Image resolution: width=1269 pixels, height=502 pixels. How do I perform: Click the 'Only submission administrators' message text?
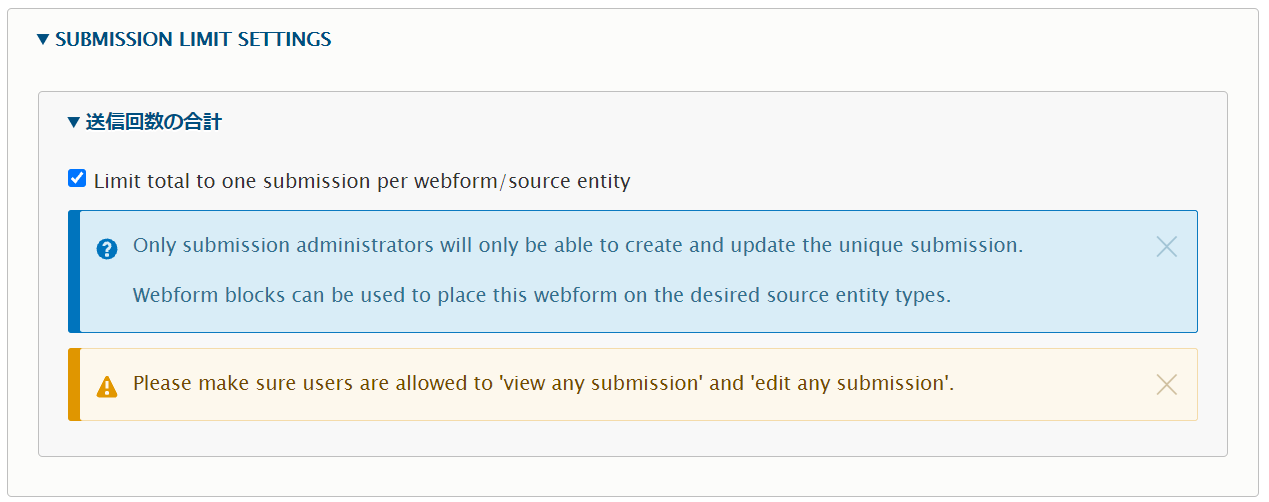(578, 246)
